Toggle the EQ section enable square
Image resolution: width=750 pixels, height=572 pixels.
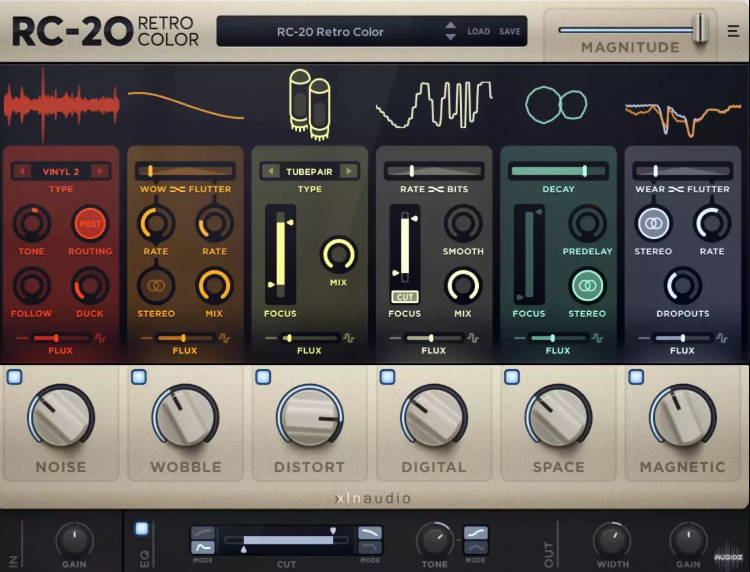point(142,528)
